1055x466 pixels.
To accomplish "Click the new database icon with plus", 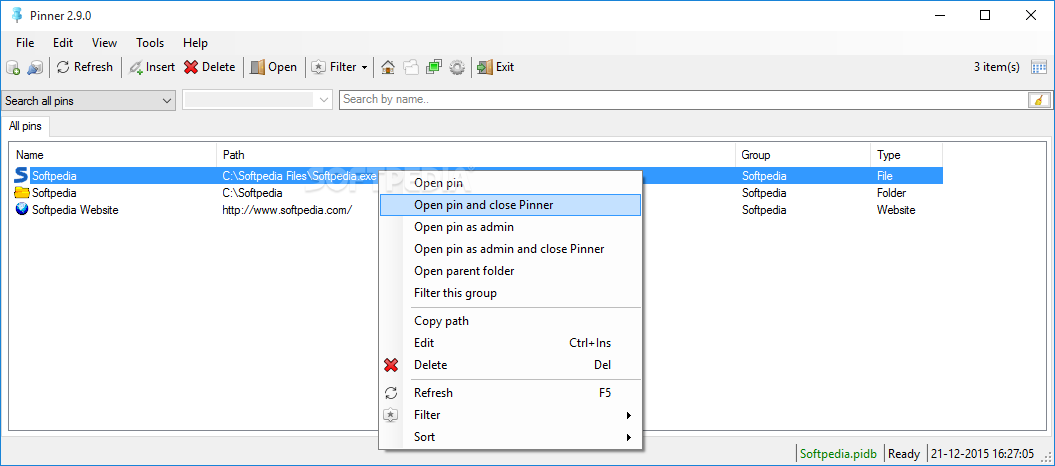I will pyautogui.click(x=13, y=67).
